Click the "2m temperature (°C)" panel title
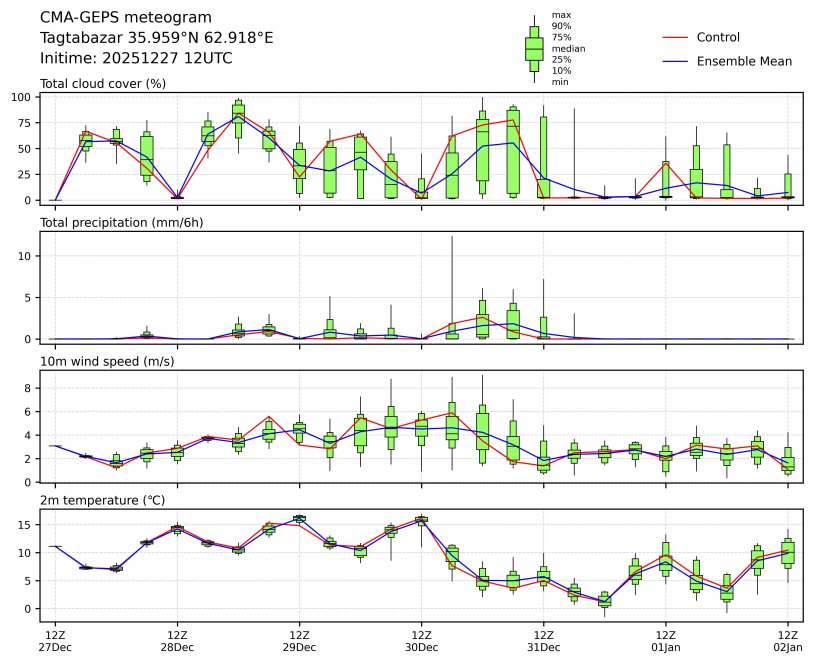This screenshot has width=814, height=664. pyautogui.click(x=100, y=500)
